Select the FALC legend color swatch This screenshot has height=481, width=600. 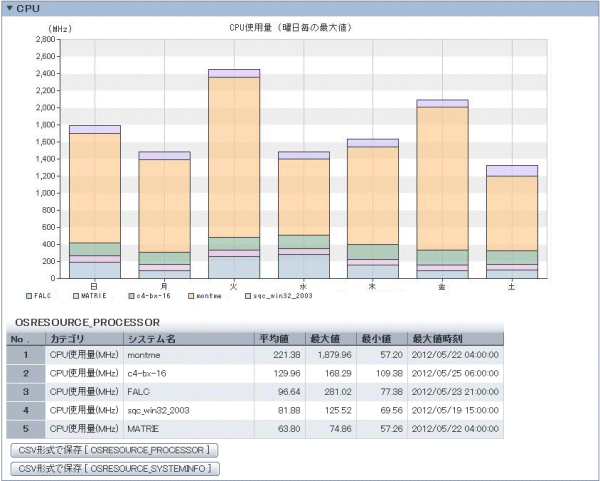click(x=30, y=297)
